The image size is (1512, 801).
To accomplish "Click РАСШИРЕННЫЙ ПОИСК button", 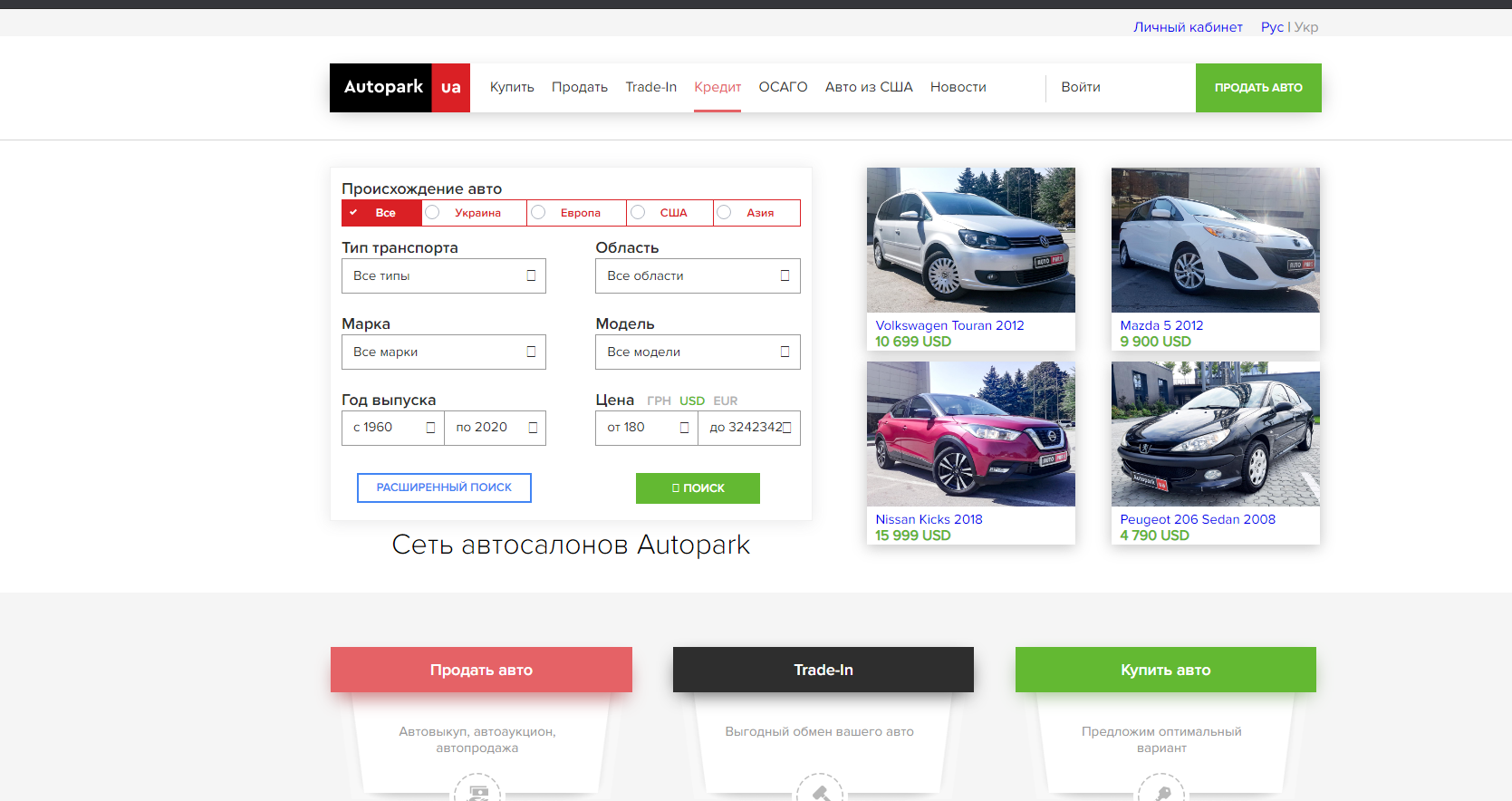I will tap(444, 487).
